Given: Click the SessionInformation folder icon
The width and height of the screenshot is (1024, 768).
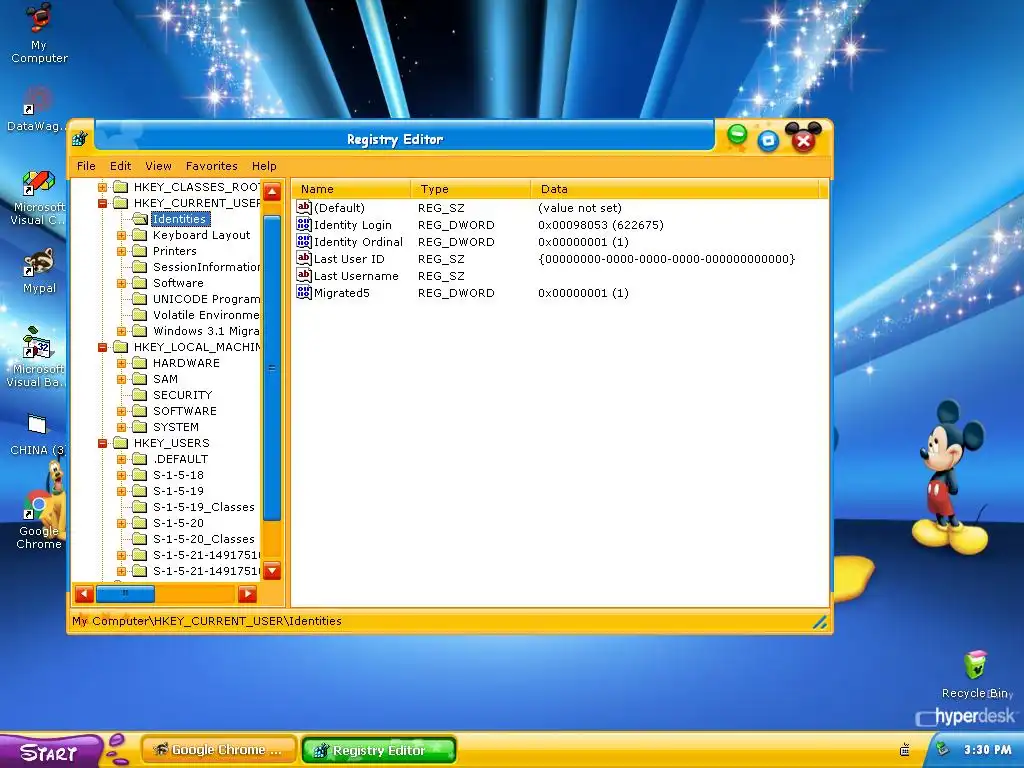Looking at the screenshot, I should point(140,267).
